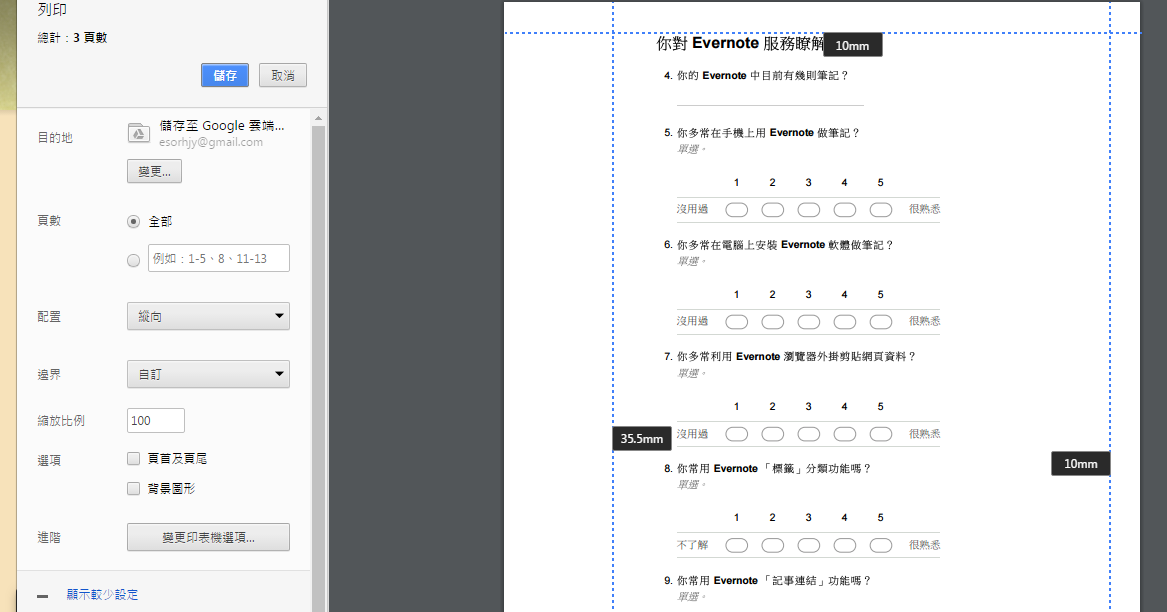Open the 縱向 layout dropdown
Image resolution: width=1167 pixels, height=612 pixels.
(208, 316)
